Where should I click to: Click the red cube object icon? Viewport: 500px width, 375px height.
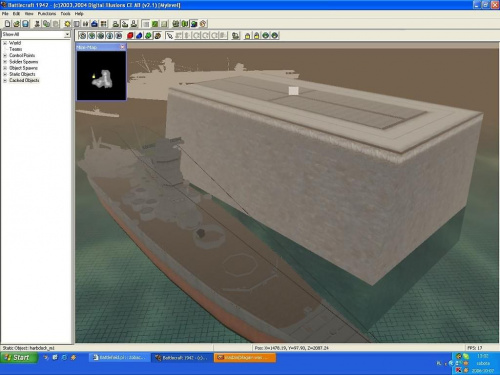pyautogui.click(x=130, y=36)
